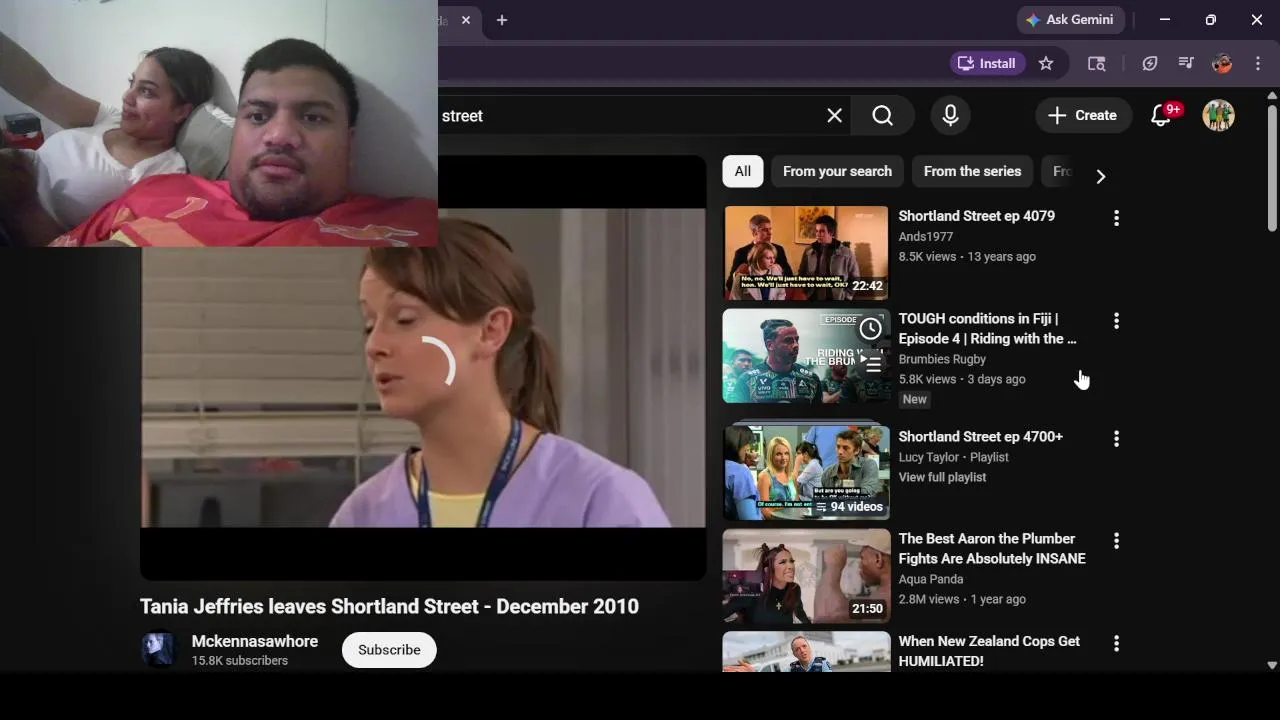Show more filter chips with the right arrow
The width and height of the screenshot is (1280, 720).
click(x=1100, y=176)
